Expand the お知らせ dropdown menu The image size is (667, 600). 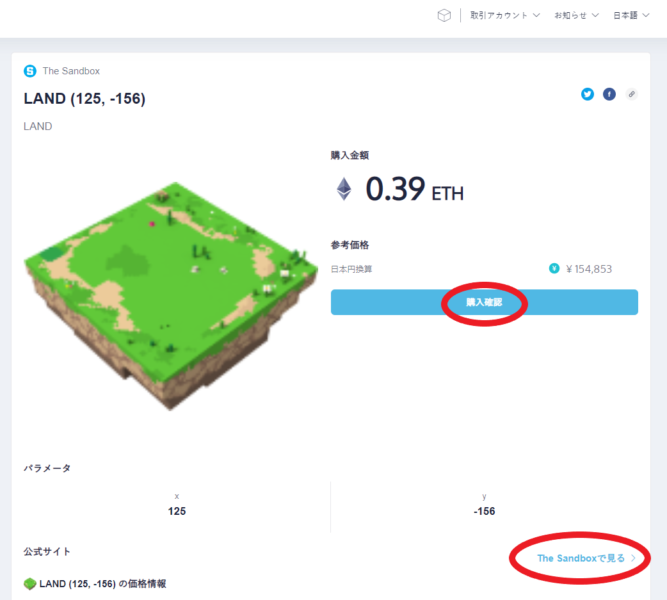[576, 15]
